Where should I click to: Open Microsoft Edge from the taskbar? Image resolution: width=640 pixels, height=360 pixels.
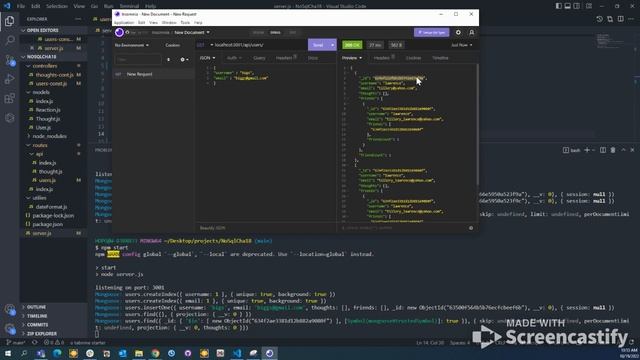coord(57,353)
